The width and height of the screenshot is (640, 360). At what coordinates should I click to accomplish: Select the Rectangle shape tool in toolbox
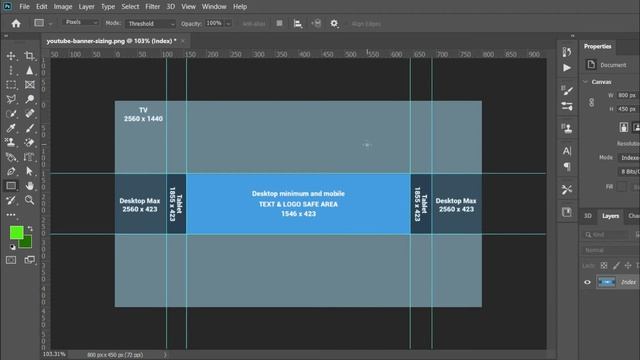[x=11, y=186]
